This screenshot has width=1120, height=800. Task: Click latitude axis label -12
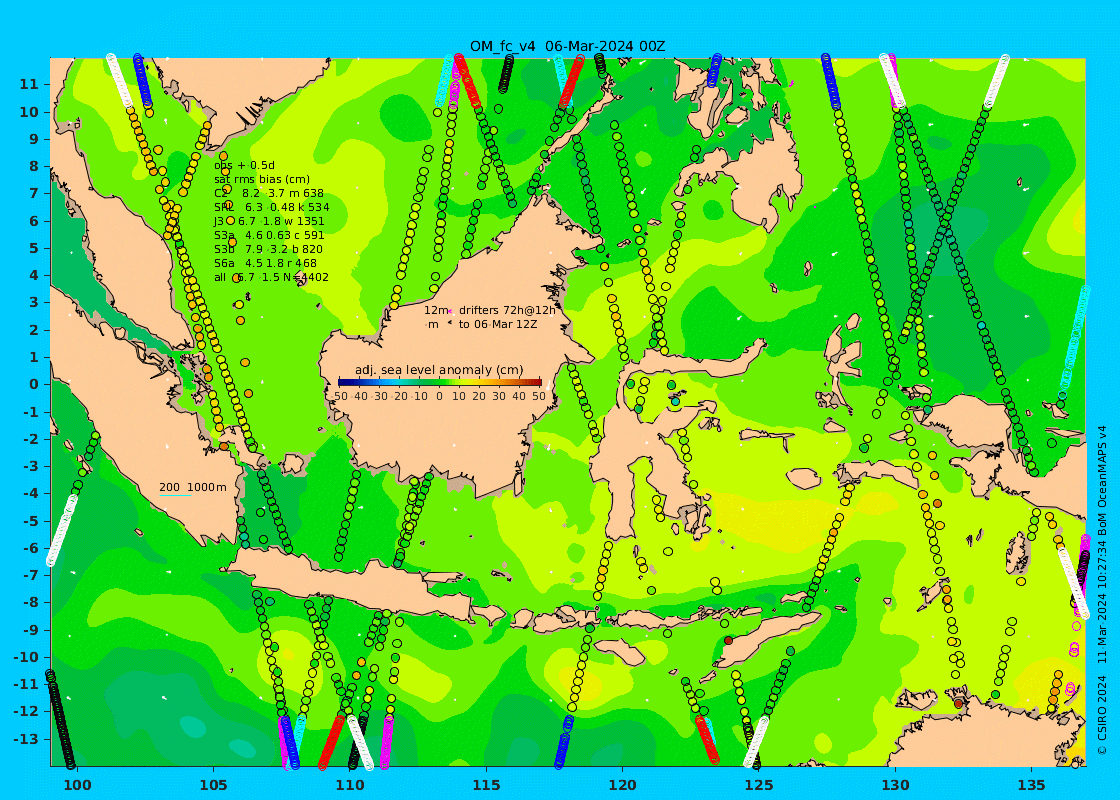tap(26, 711)
